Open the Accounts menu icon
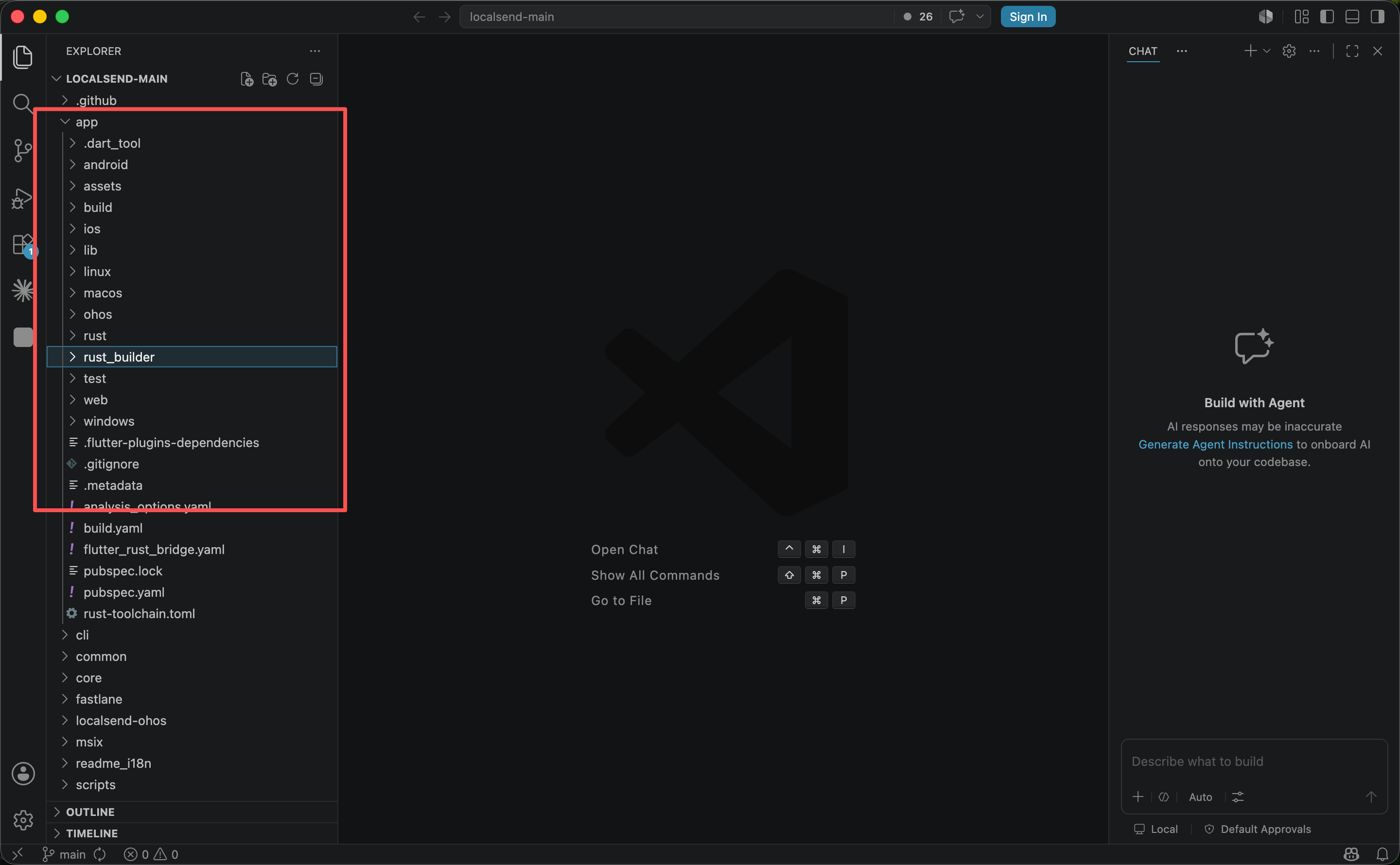 tap(23, 774)
